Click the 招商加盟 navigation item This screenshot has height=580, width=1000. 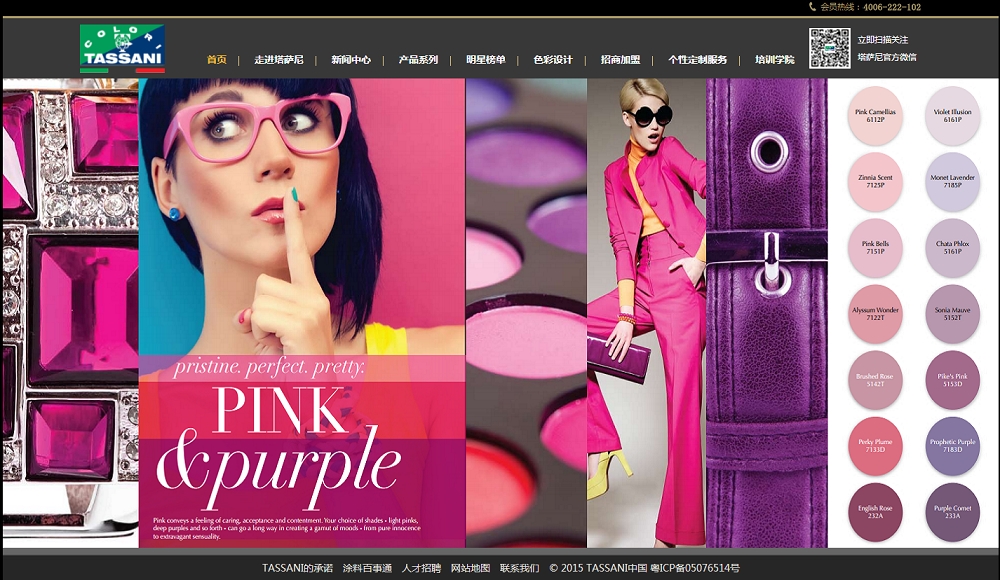click(620, 60)
